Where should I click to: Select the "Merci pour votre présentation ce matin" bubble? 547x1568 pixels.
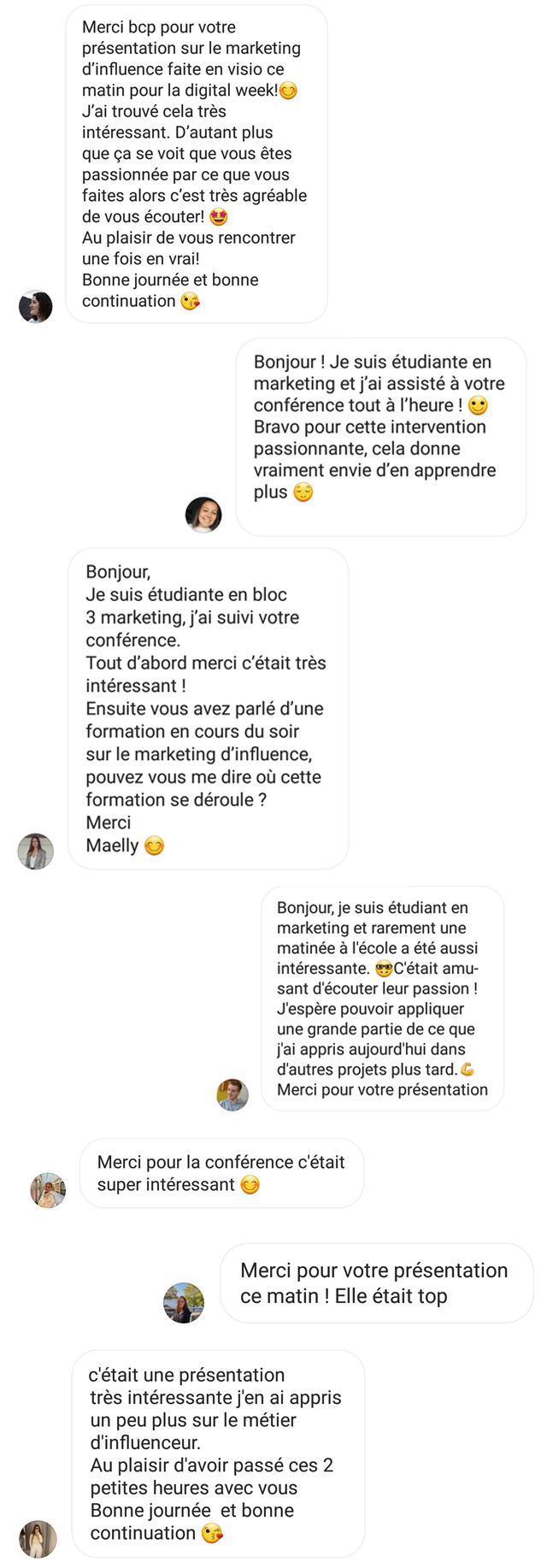click(376, 1282)
